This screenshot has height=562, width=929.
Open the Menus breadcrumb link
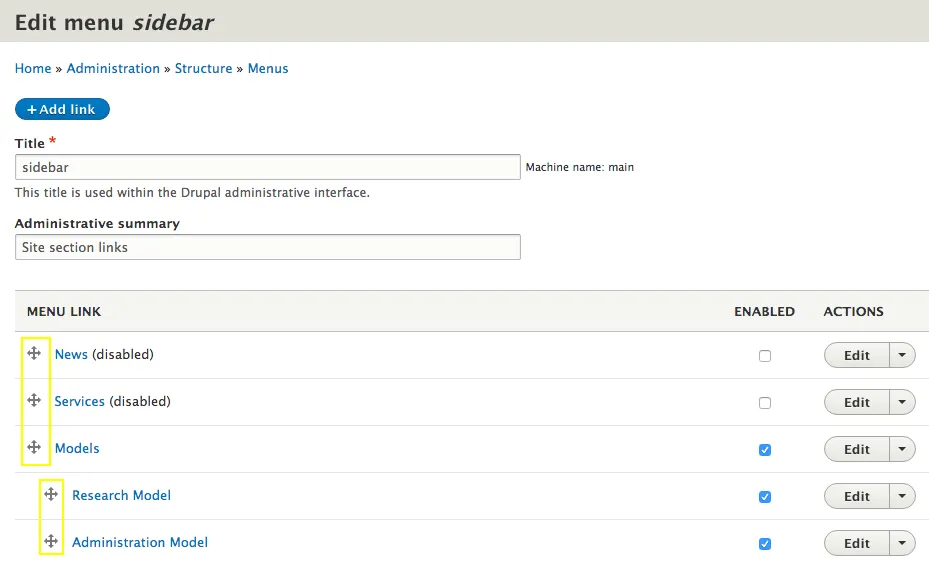pyautogui.click(x=268, y=69)
